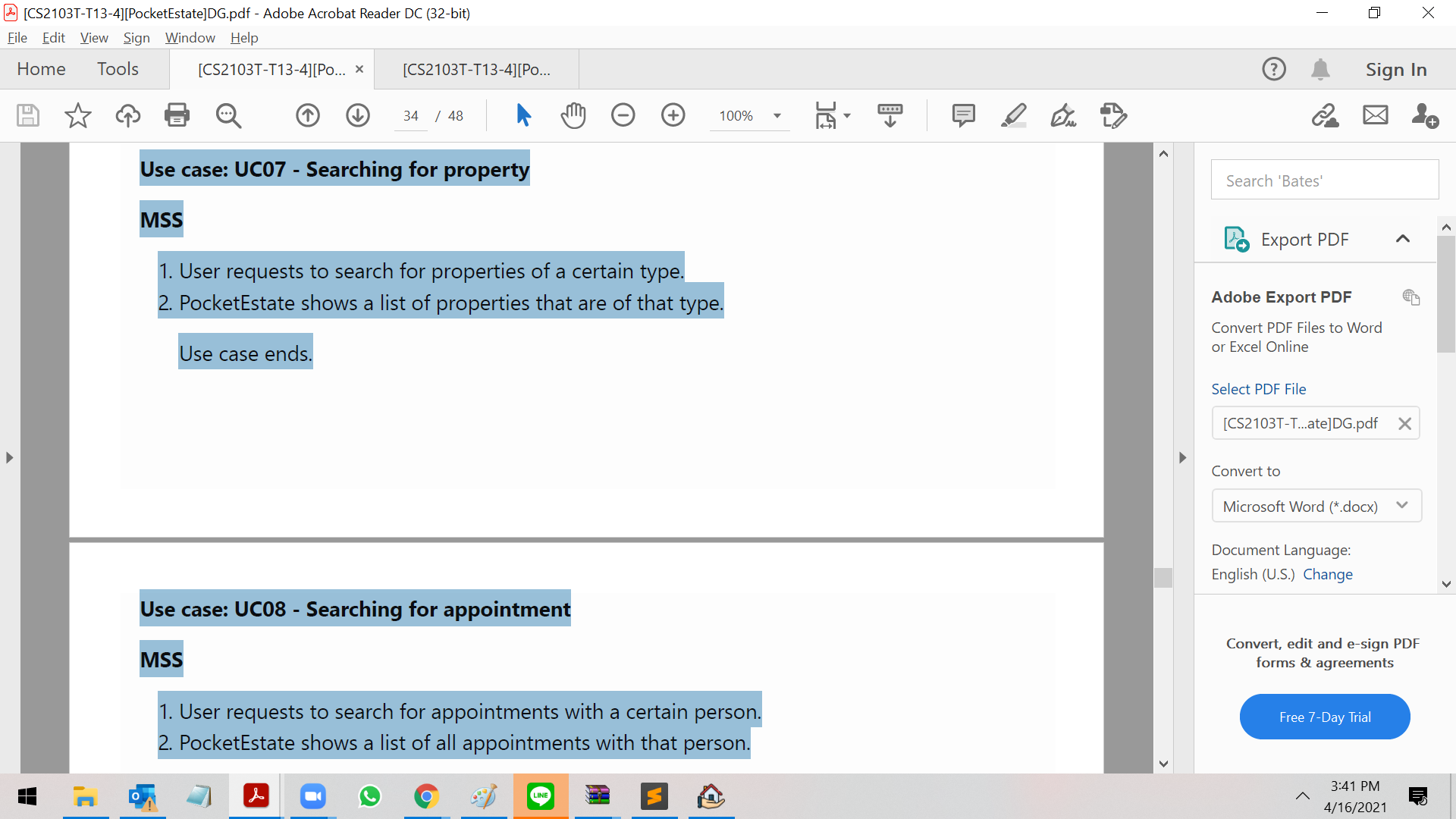The height and width of the screenshot is (819, 1456).
Task: Click the Zoom in plus icon
Action: [673, 115]
